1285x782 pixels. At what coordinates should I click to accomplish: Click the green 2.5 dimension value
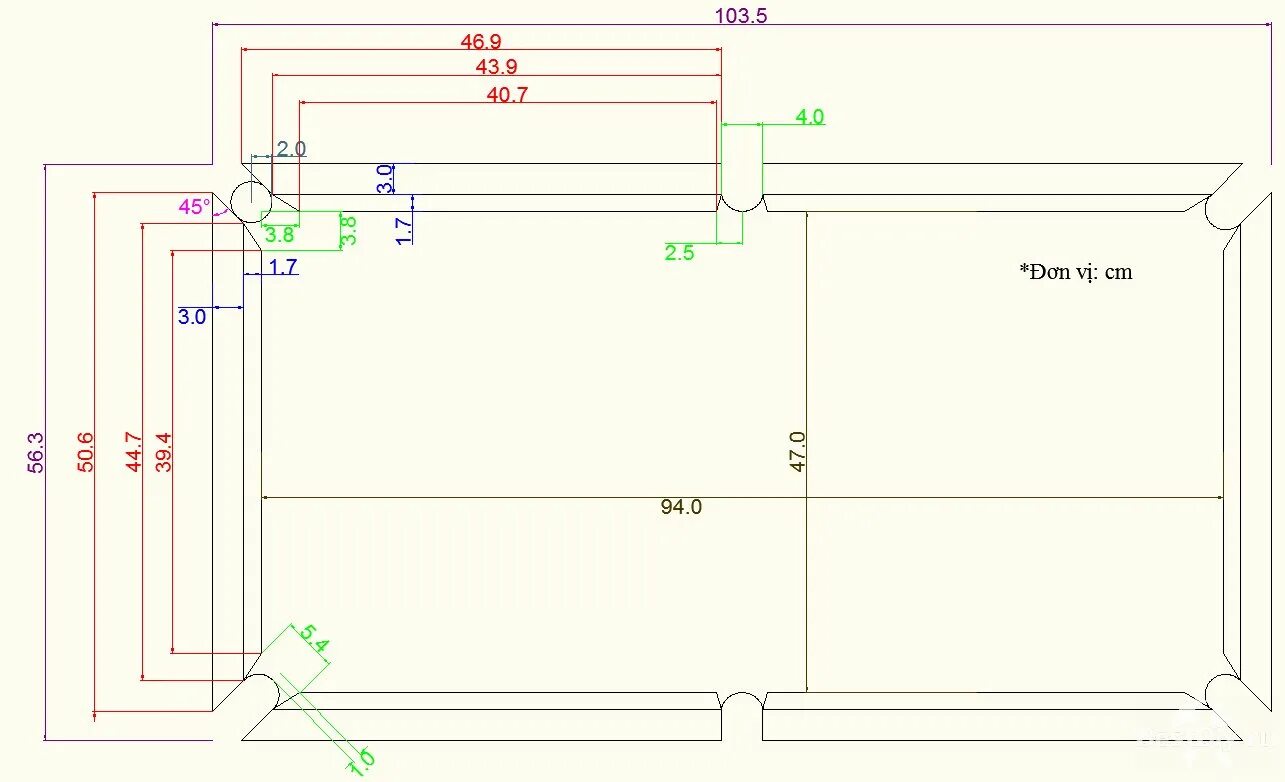click(679, 253)
